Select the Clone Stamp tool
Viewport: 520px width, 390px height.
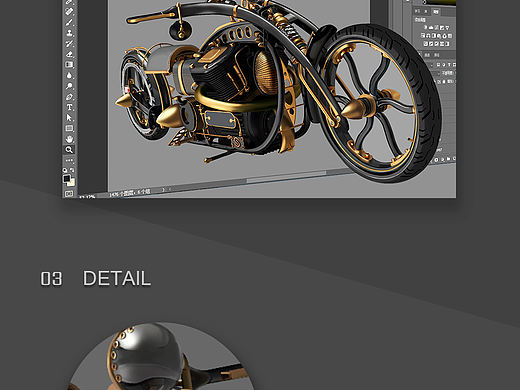69,33
